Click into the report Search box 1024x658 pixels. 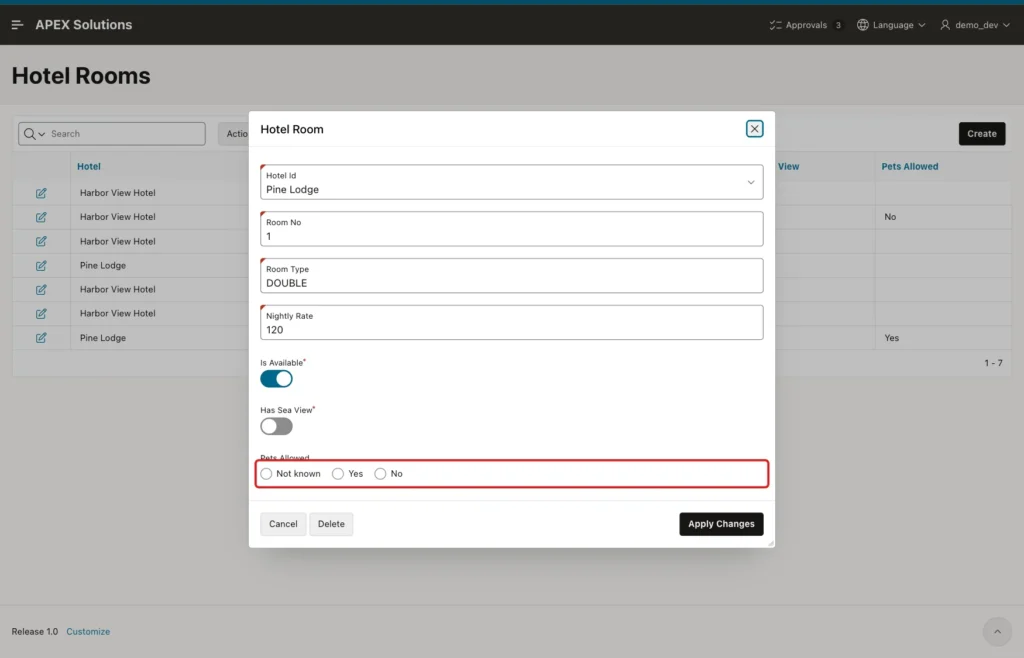click(126, 134)
